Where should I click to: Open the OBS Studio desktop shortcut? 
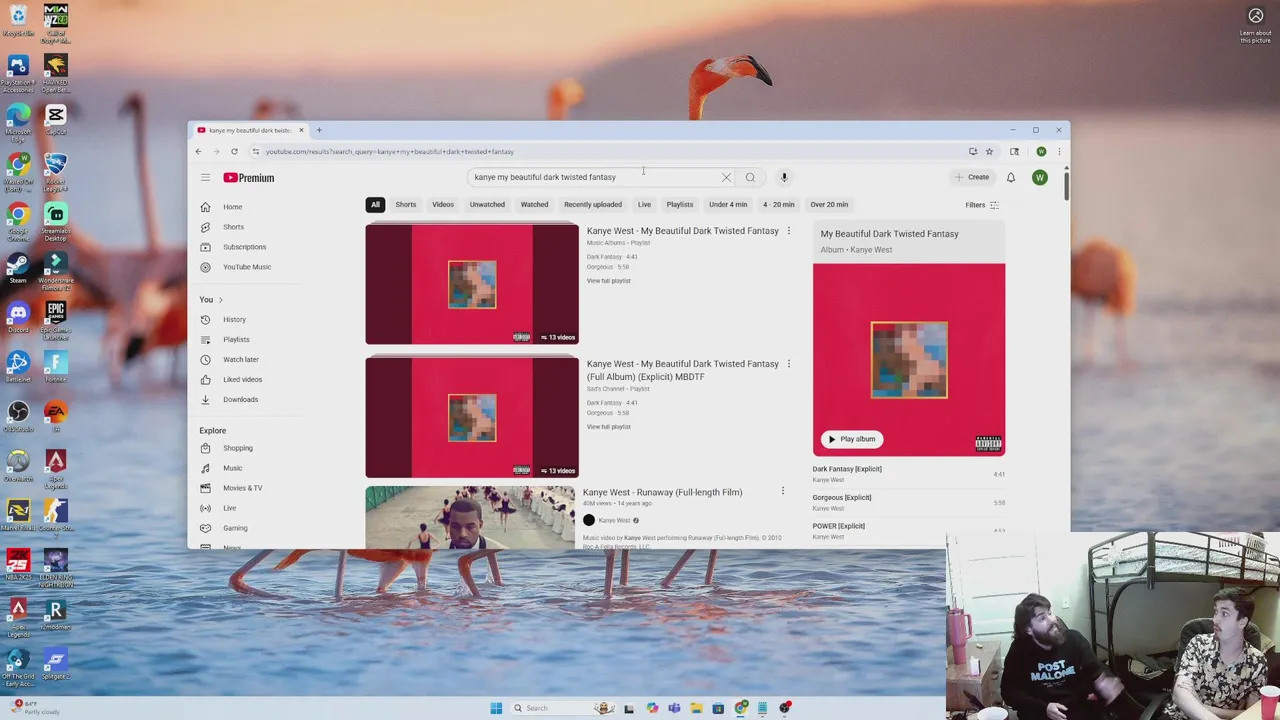point(18,415)
